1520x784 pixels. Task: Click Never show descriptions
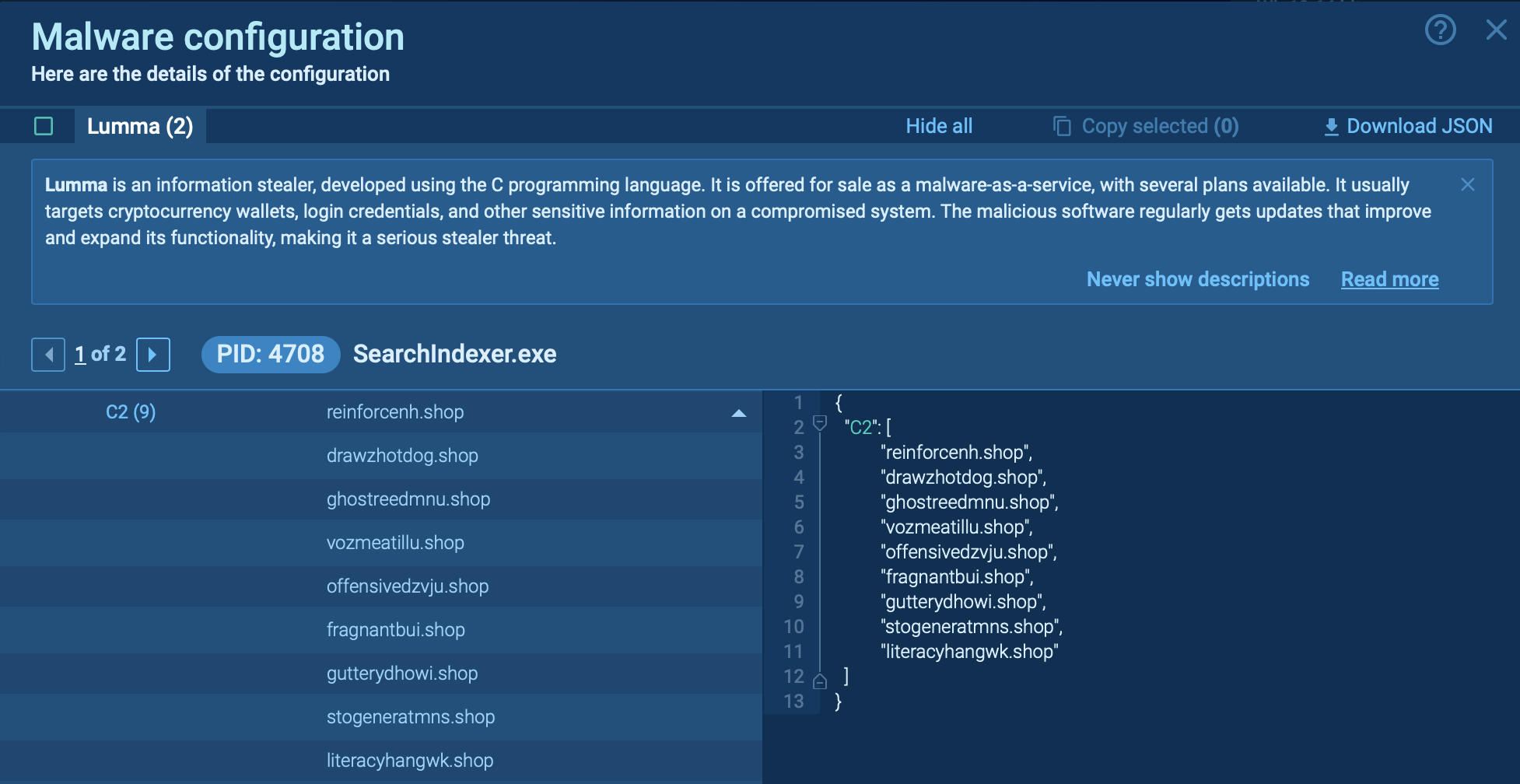click(1197, 279)
